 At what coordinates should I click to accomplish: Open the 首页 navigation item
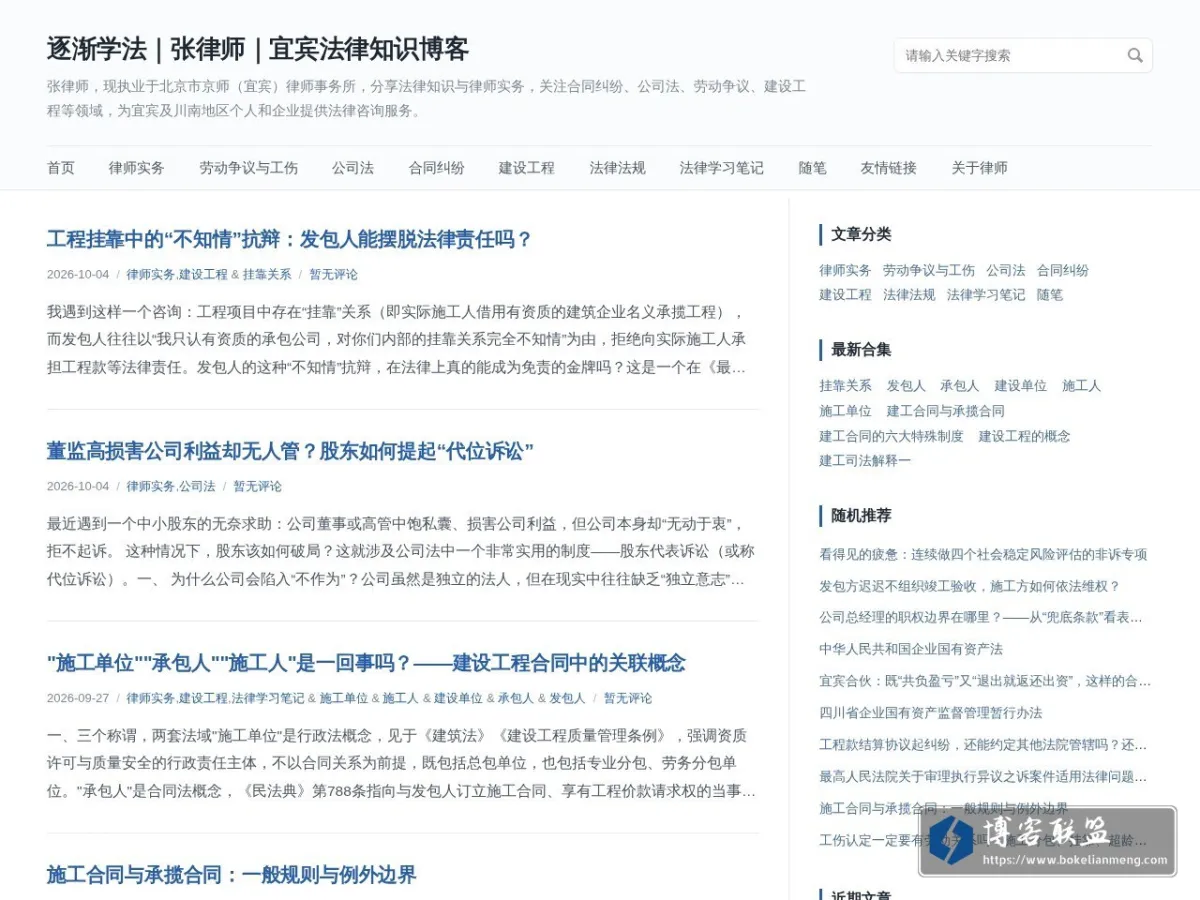click(61, 168)
